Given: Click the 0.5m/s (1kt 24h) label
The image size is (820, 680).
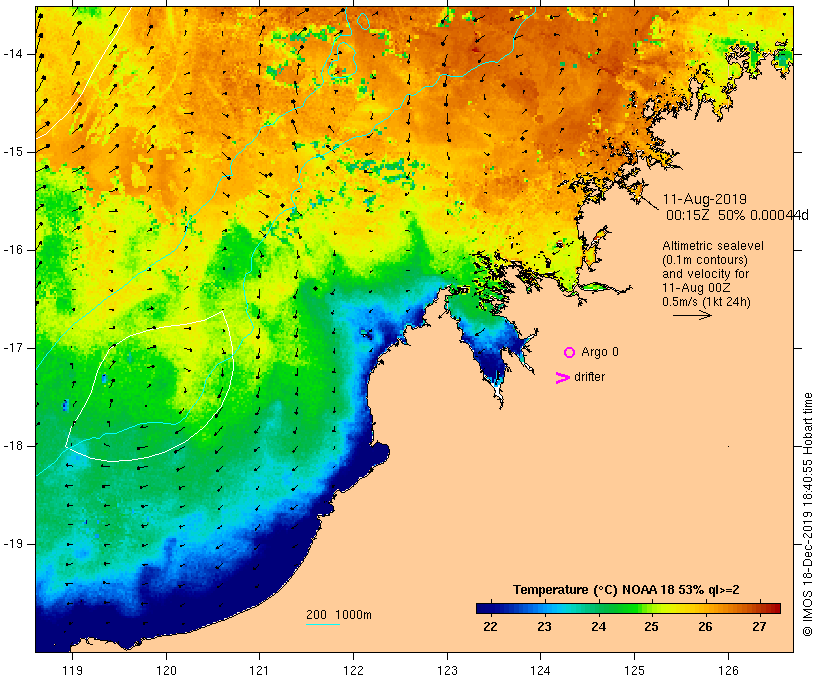Looking at the screenshot, I should (x=706, y=302).
